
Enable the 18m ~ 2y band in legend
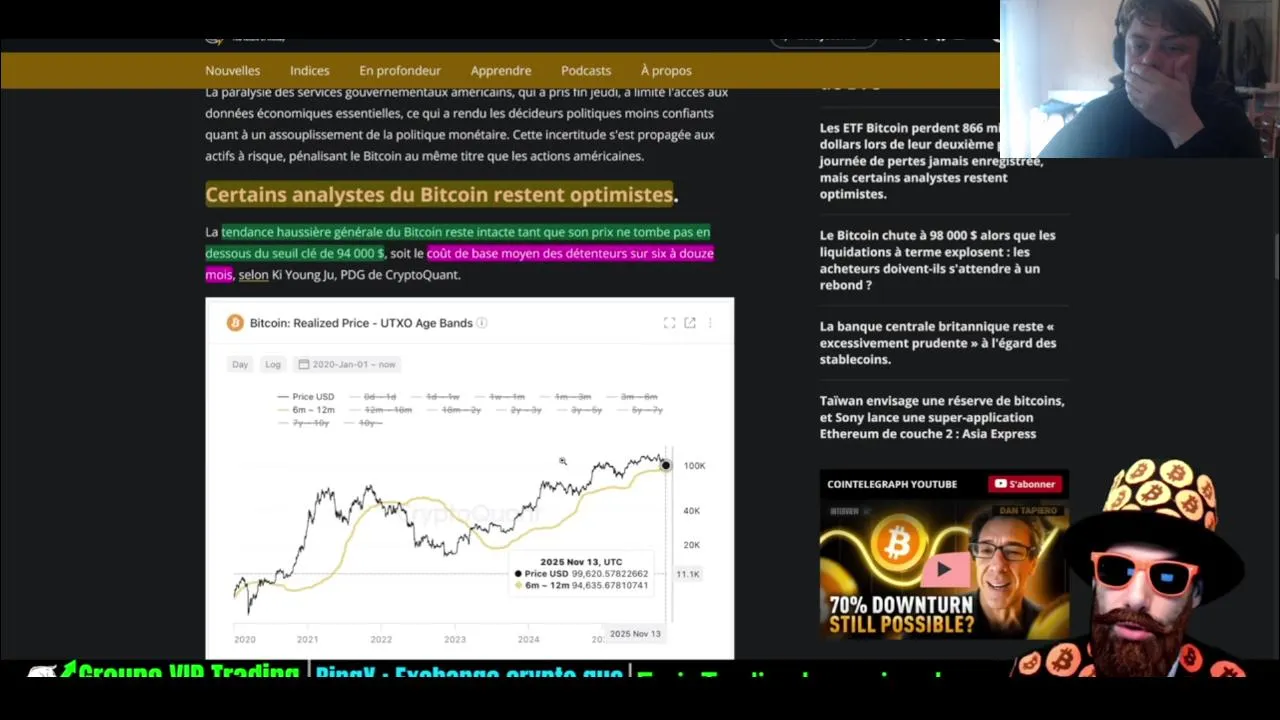pos(454,410)
